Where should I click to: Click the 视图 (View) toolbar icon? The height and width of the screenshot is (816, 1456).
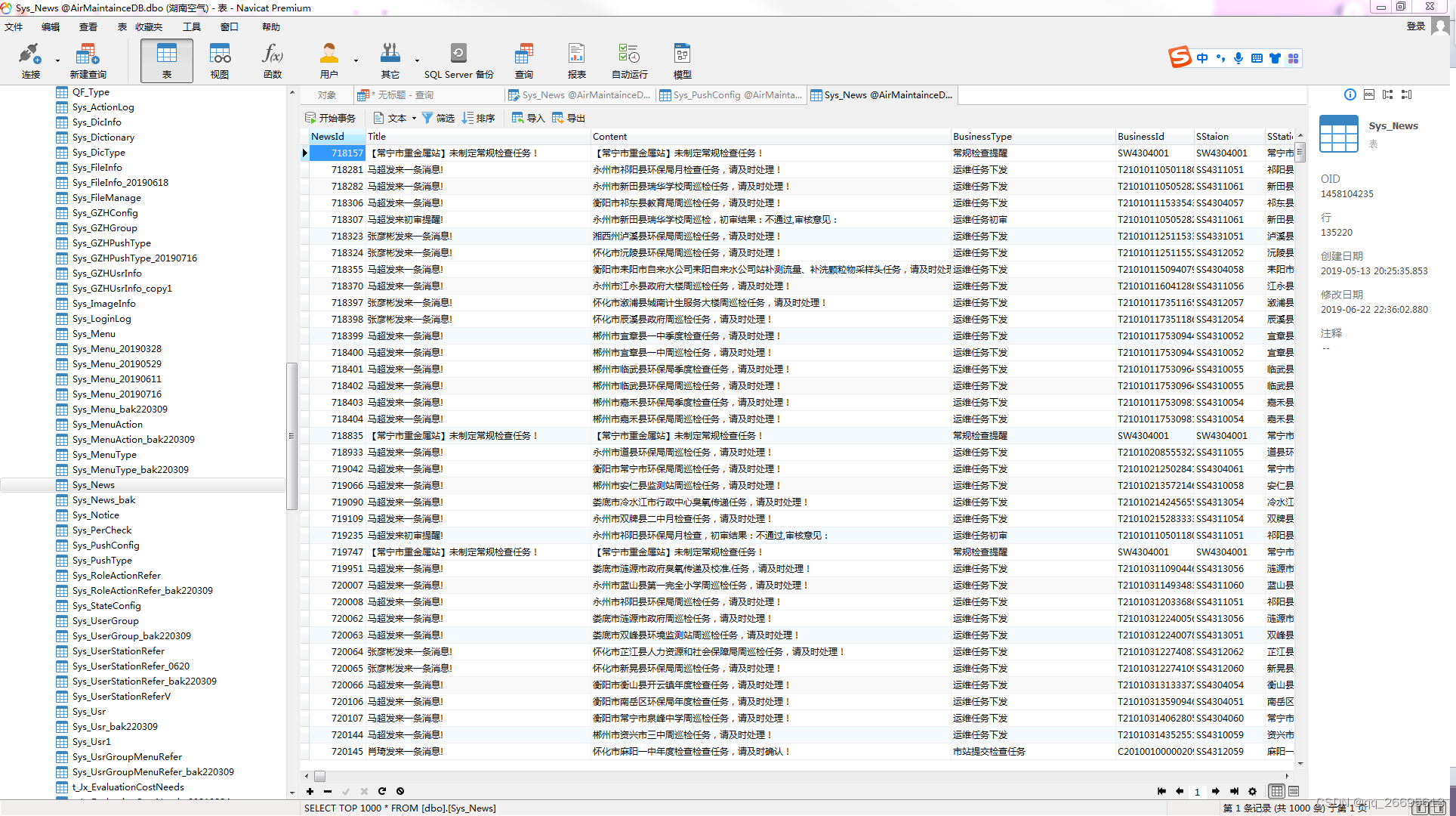[x=219, y=60]
